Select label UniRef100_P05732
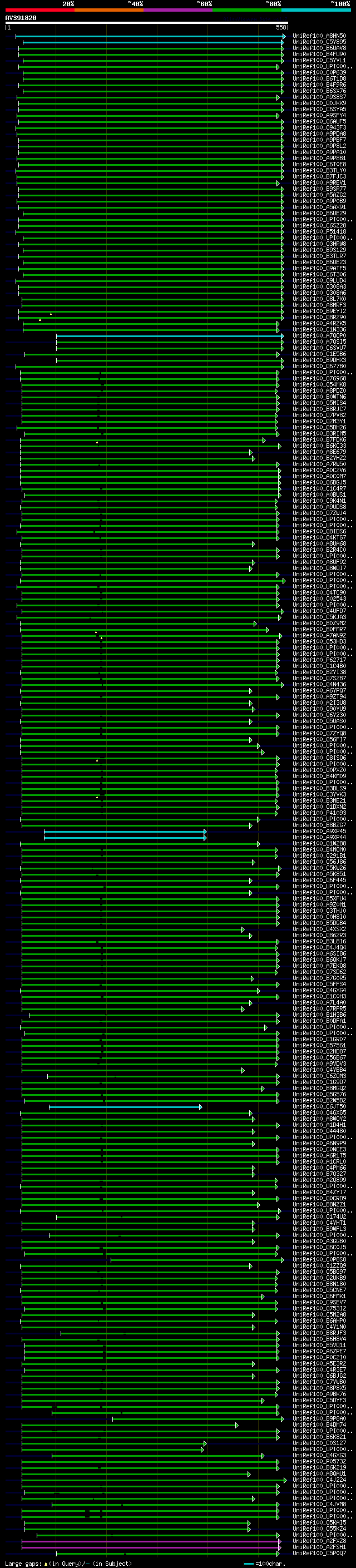This screenshot has width=356, height=1568. point(319,1461)
